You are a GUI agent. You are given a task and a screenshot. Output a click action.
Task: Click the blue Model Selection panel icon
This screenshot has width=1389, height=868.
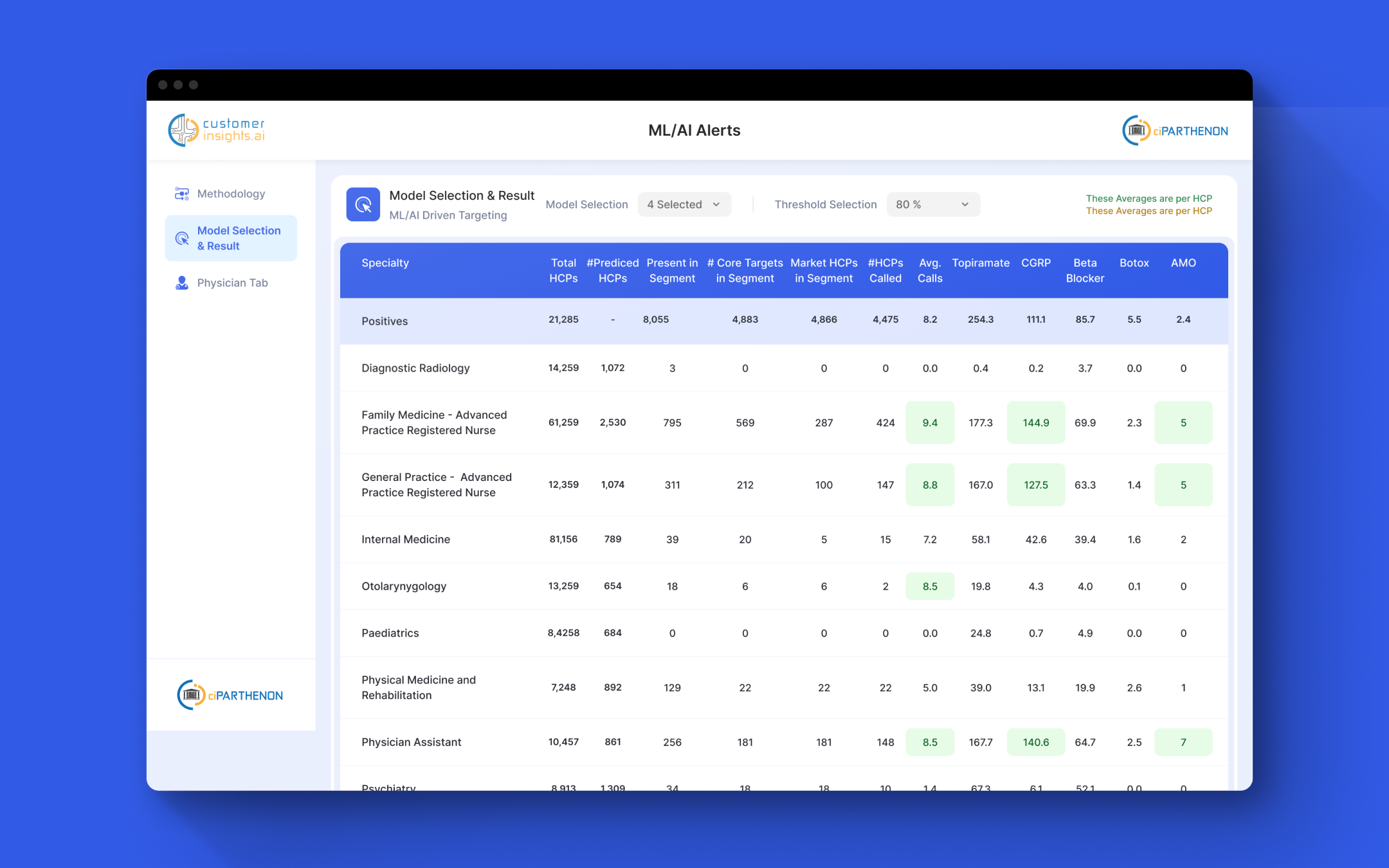click(x=363, y=204)
